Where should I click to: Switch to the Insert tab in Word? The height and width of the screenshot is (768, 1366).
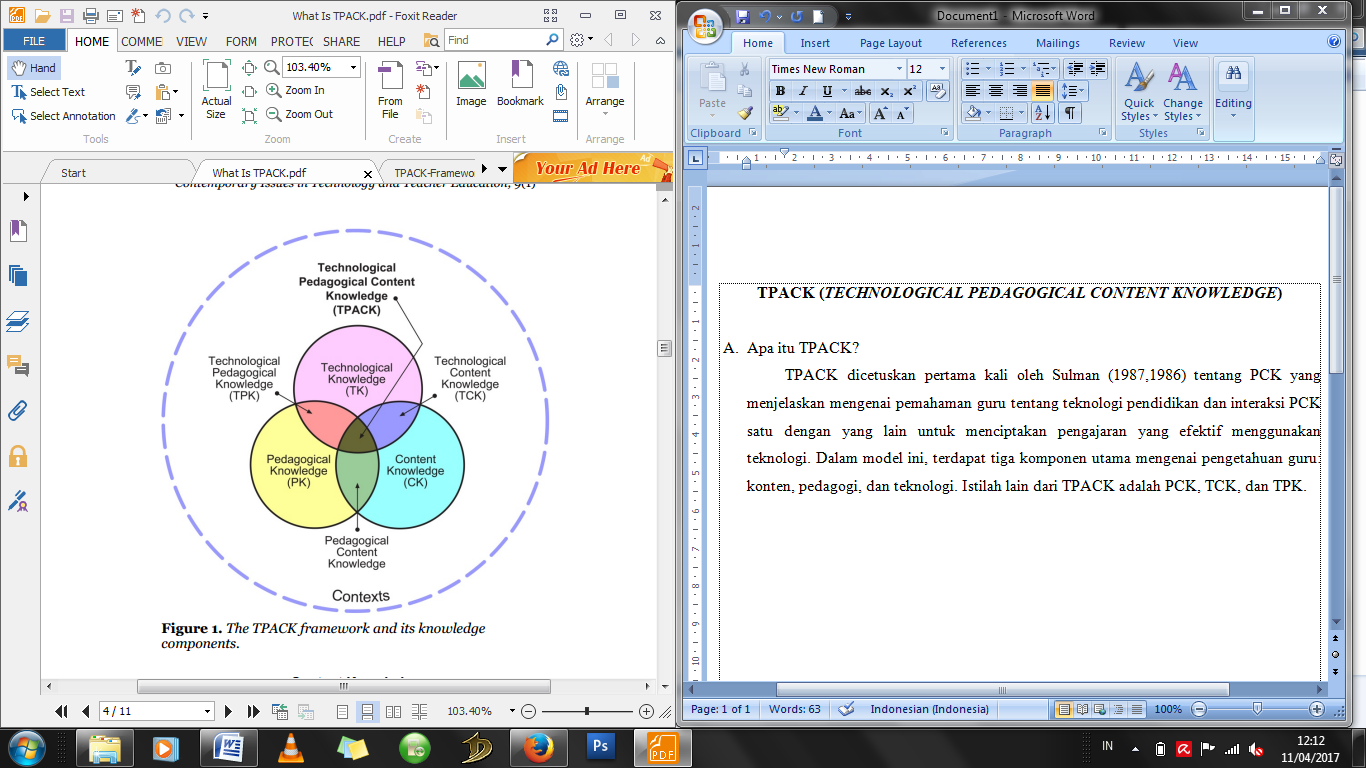[x=815, y=43]
